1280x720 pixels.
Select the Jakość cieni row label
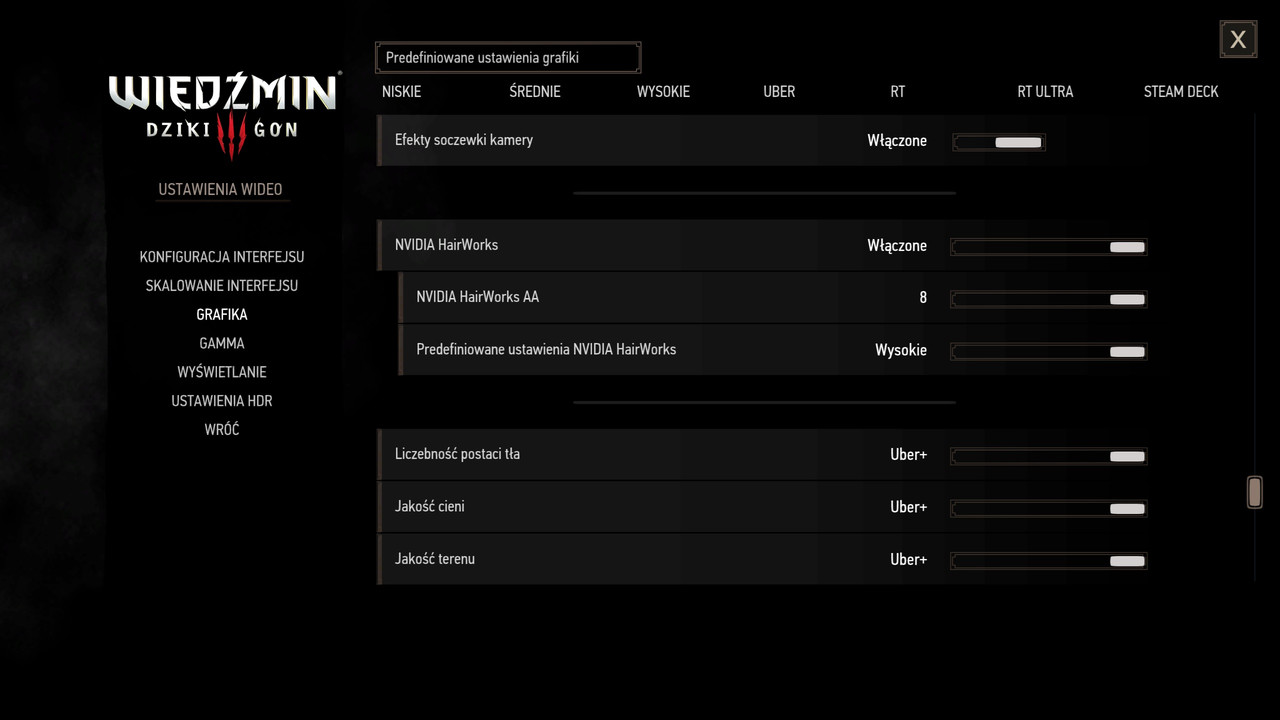[430, 506]
